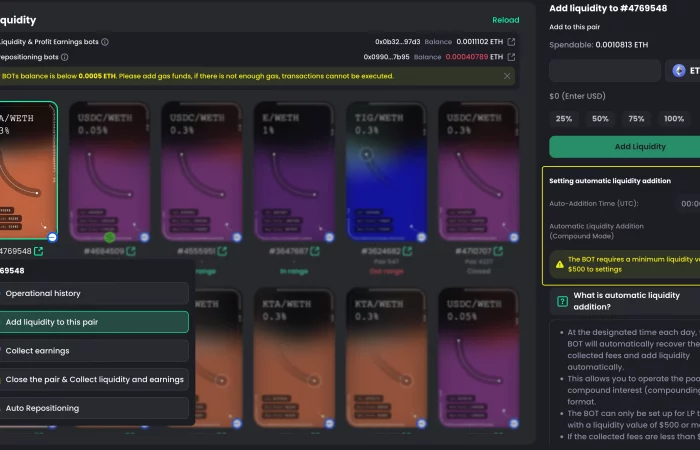
Task: Click the Spendable: 0.0010813 ETH text
Action: [x=599, y=45]
